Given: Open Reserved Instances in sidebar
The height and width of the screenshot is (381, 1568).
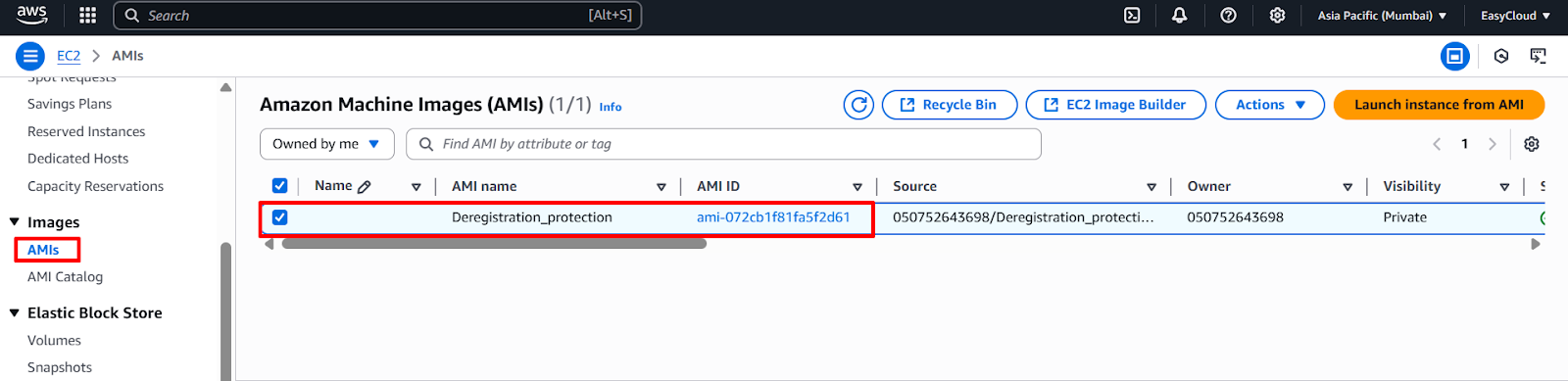Looking at the screenshot, I should [86, 131].
